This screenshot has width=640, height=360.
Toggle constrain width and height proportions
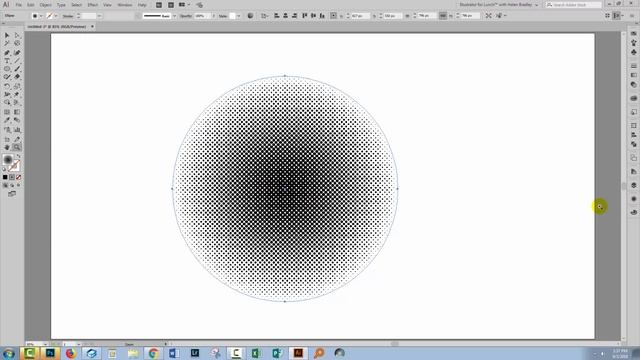[x=443, y=16]
